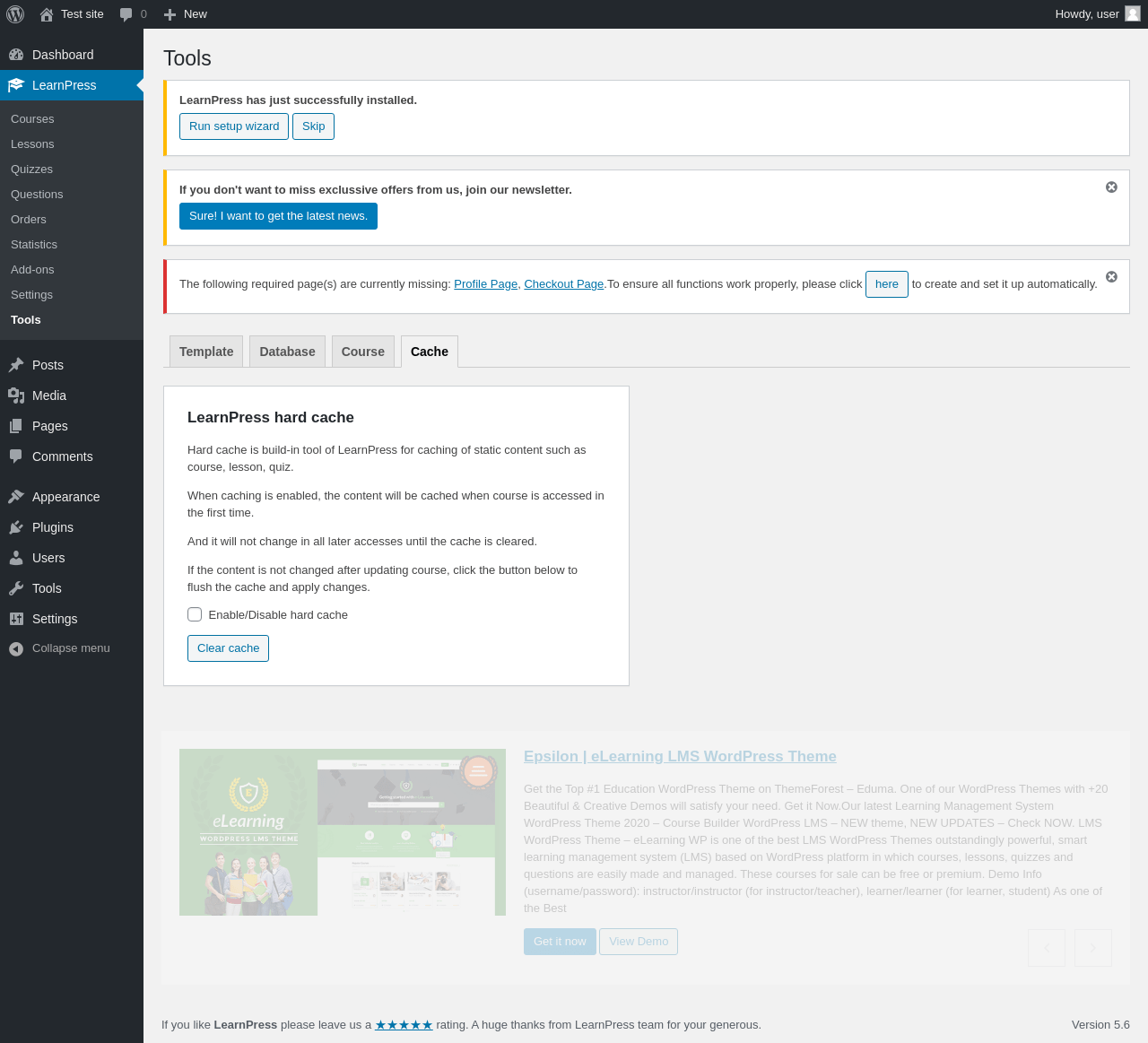The width and height of the screenshot is (1148, 1043).
Task: Open the comments bubble icon in admin bar
Action: [126, 14]
